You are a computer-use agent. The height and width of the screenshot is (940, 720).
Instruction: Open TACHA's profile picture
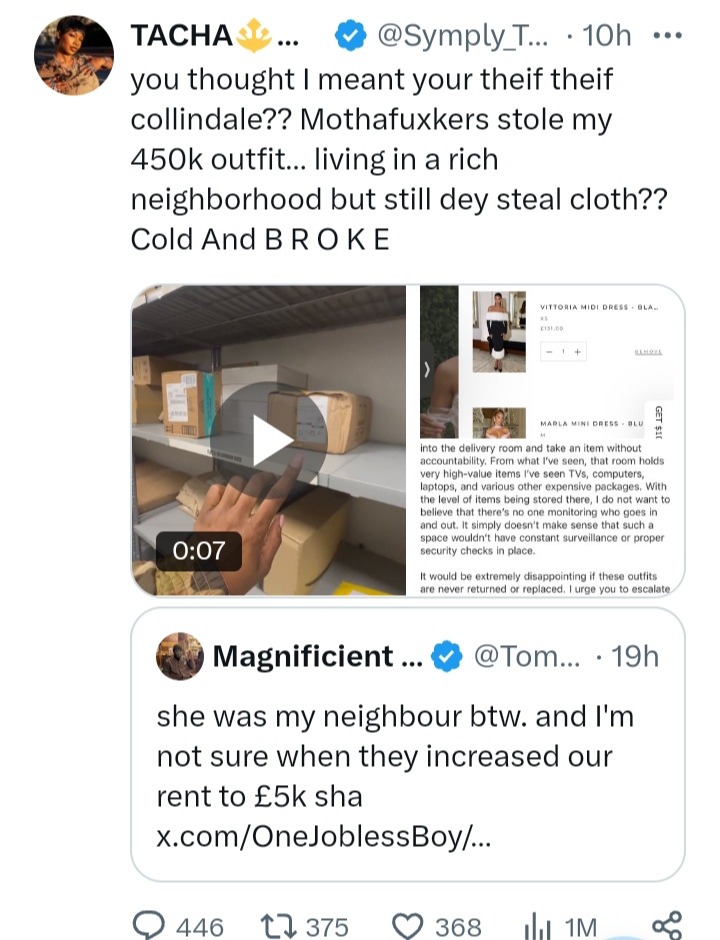(x=74, y=56)
